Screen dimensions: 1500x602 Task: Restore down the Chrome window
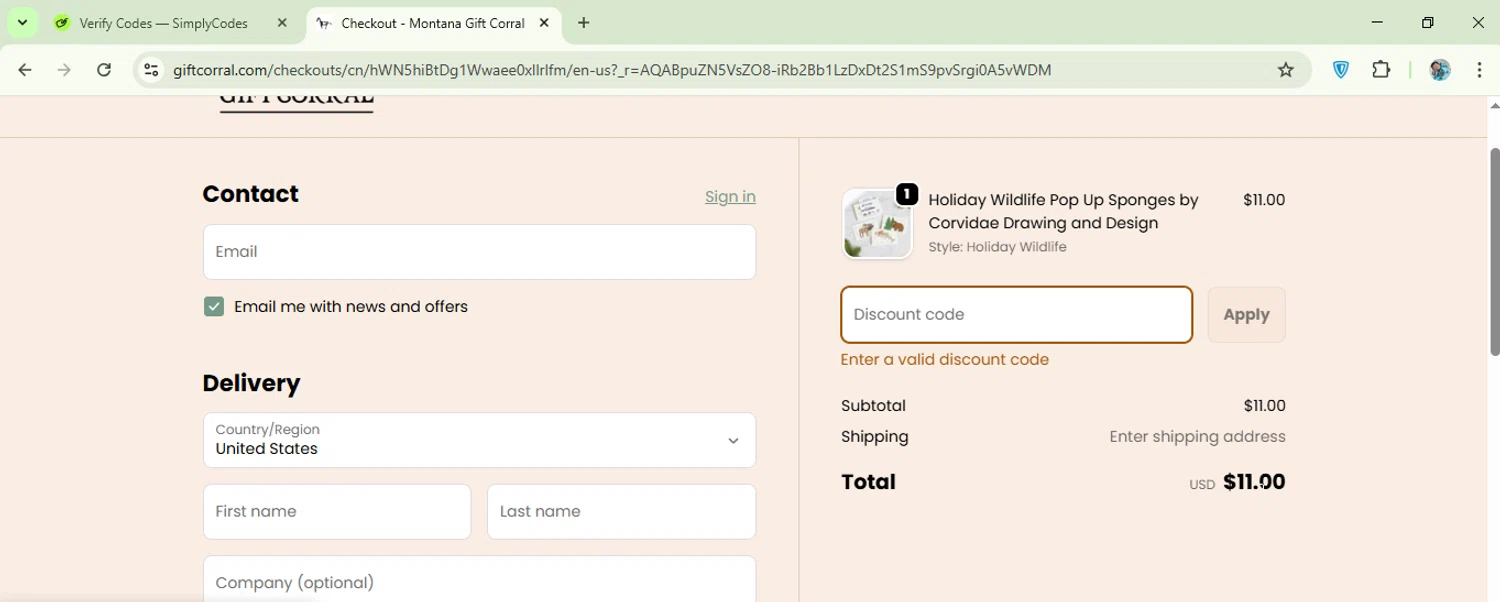[x=1428, y=23]
